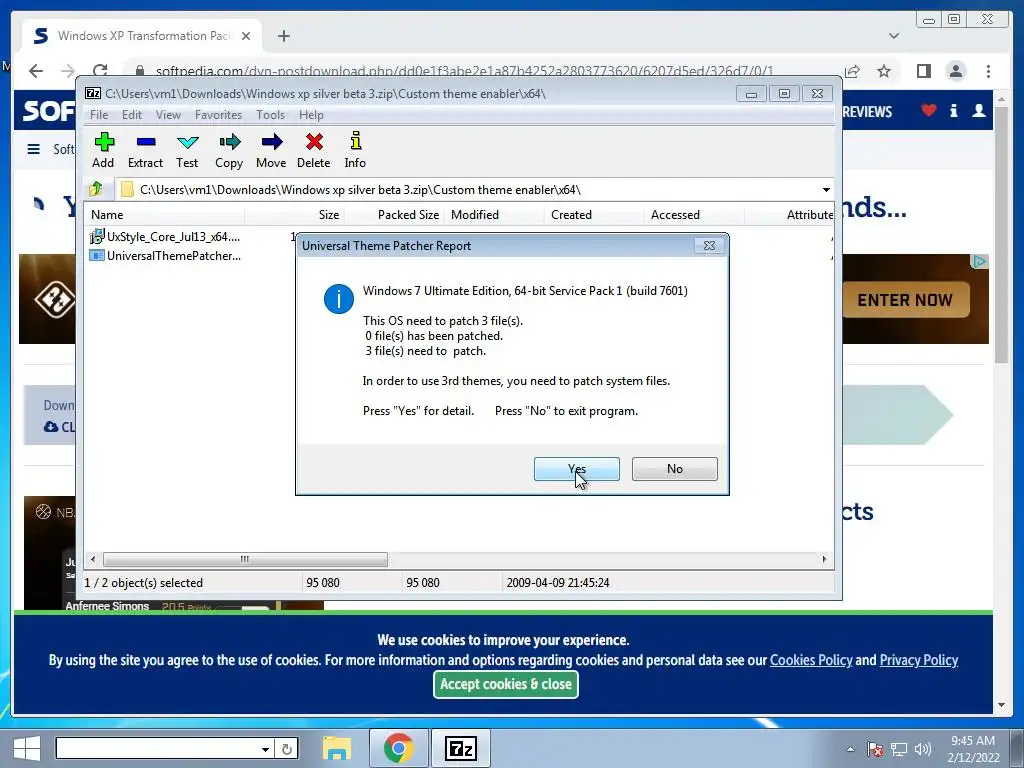Expand the 7-Zip address path dropdown
1024x768 pixels.
tap(826, 189)
